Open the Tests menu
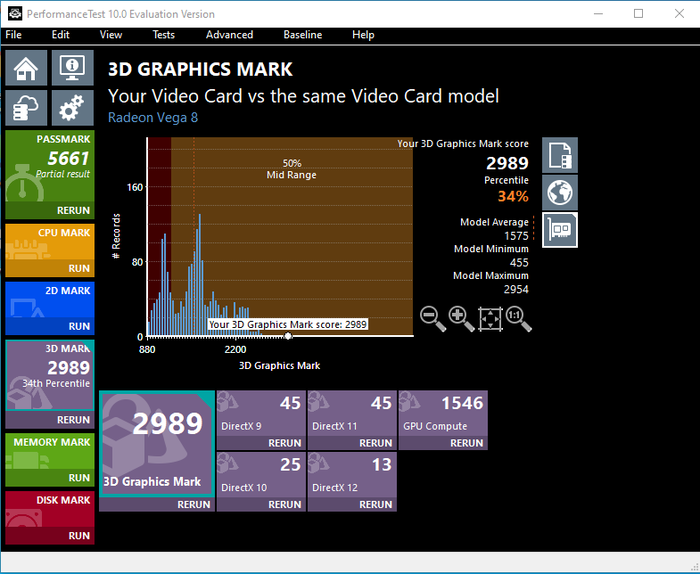 tap(163, 35)
